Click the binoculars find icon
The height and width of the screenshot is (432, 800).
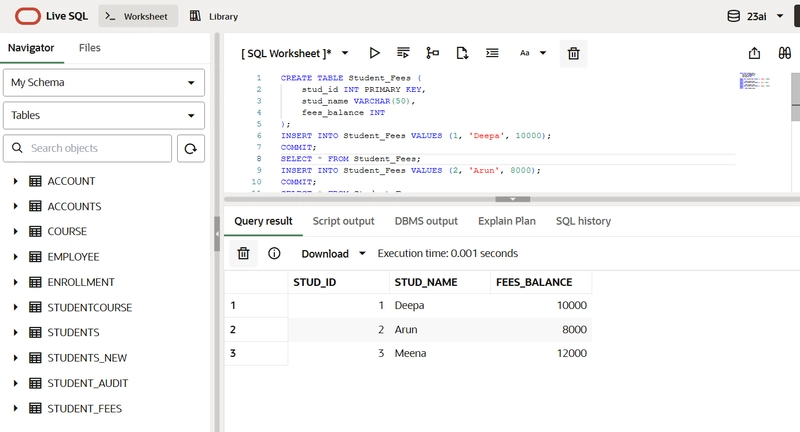[x=784, y=53]
